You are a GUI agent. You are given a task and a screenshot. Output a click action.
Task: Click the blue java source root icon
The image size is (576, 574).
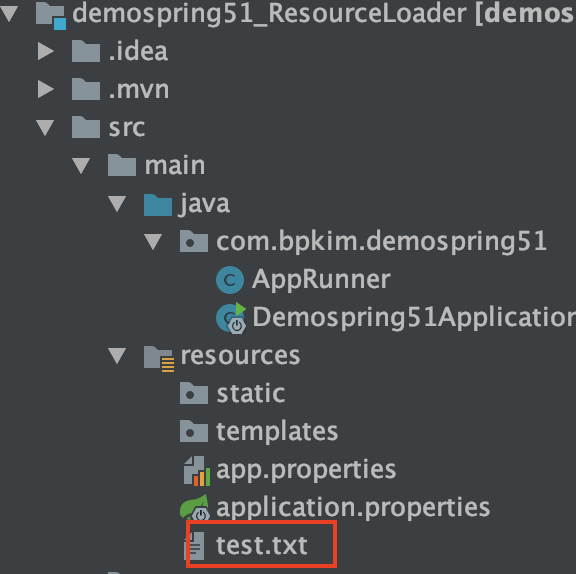(158, 205)
